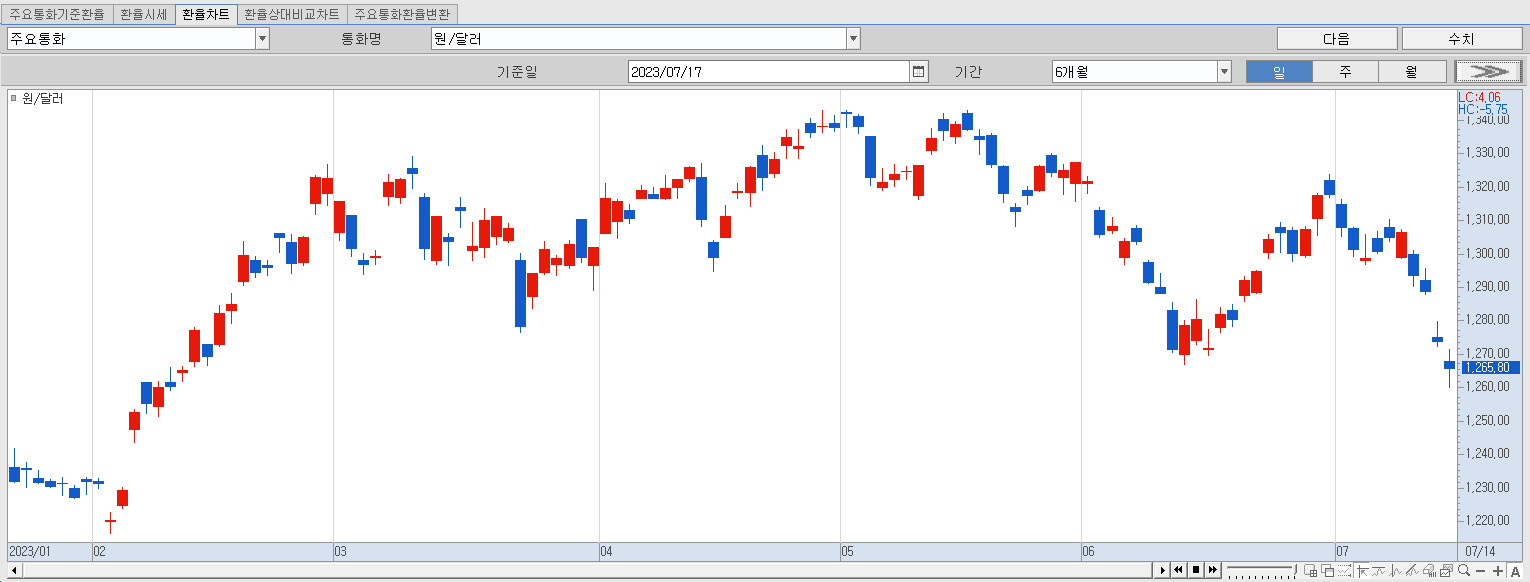Click the A auto-scale button
This screenshot has width=1530, height=582.
click(1515, 571)
